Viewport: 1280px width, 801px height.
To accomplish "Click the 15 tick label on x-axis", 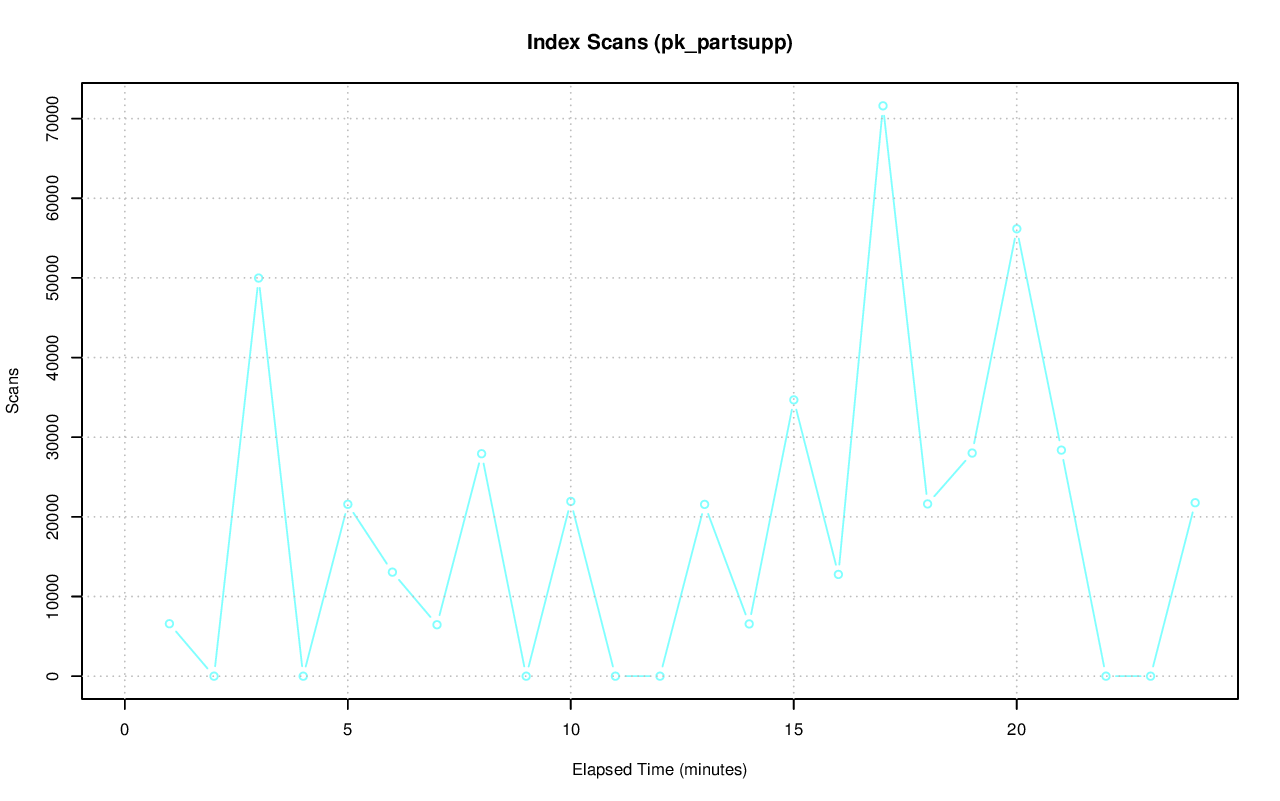I will 794,730.
